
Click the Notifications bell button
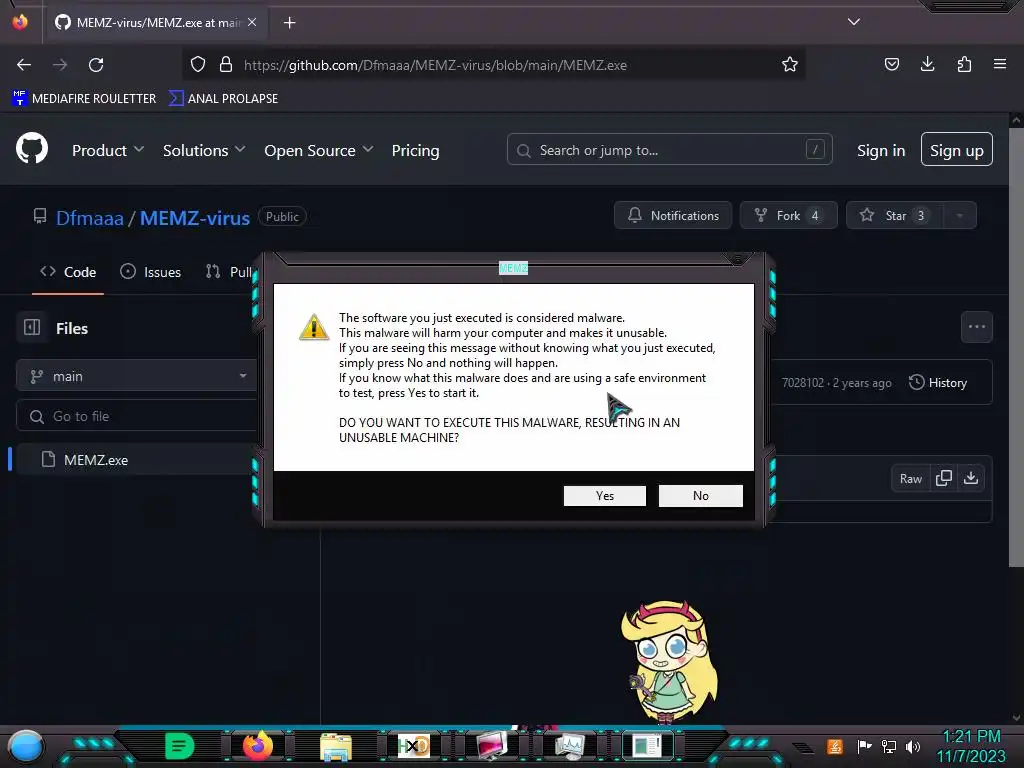tap(673, 216)
